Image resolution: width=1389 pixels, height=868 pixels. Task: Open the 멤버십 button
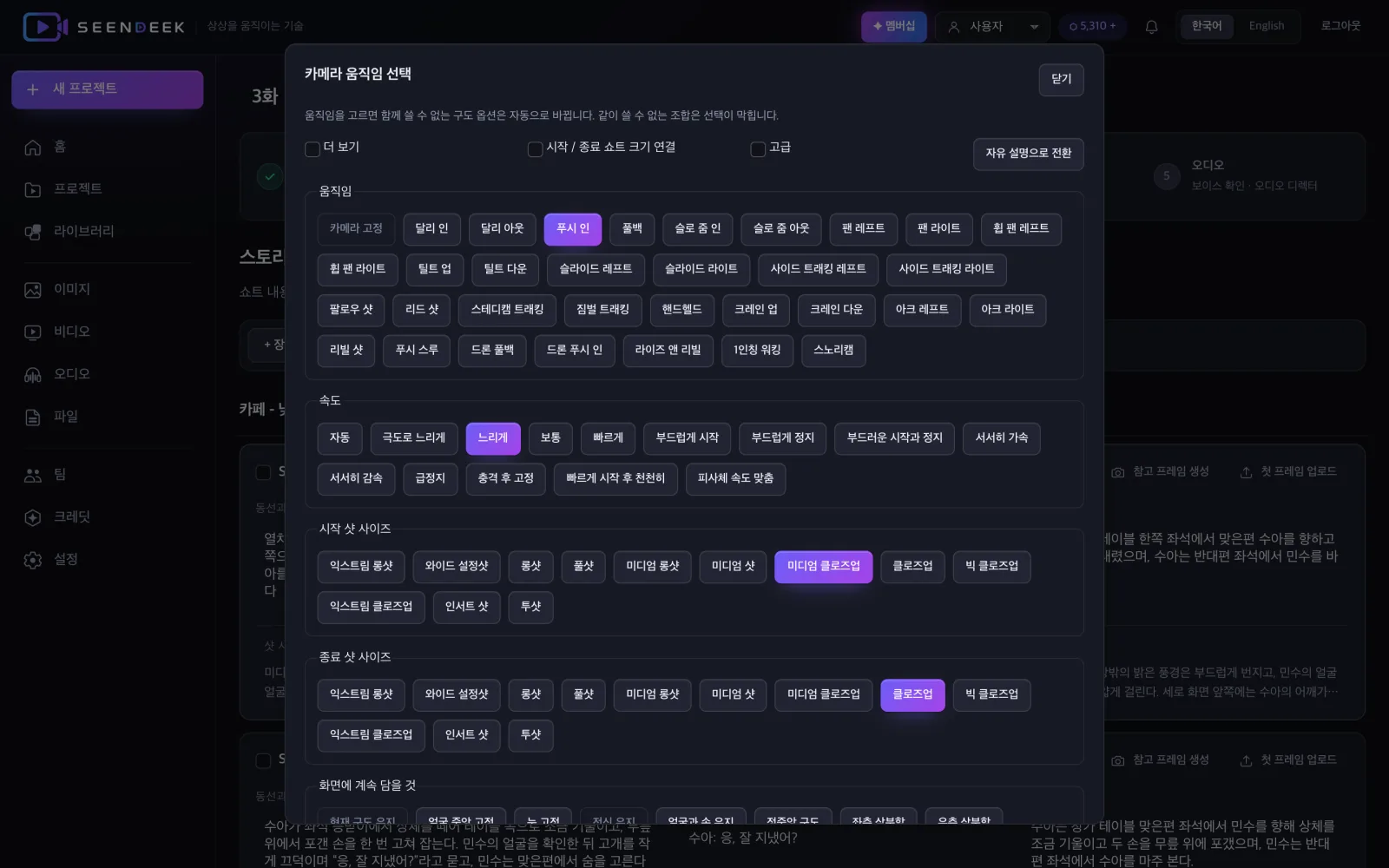[894, 26]
